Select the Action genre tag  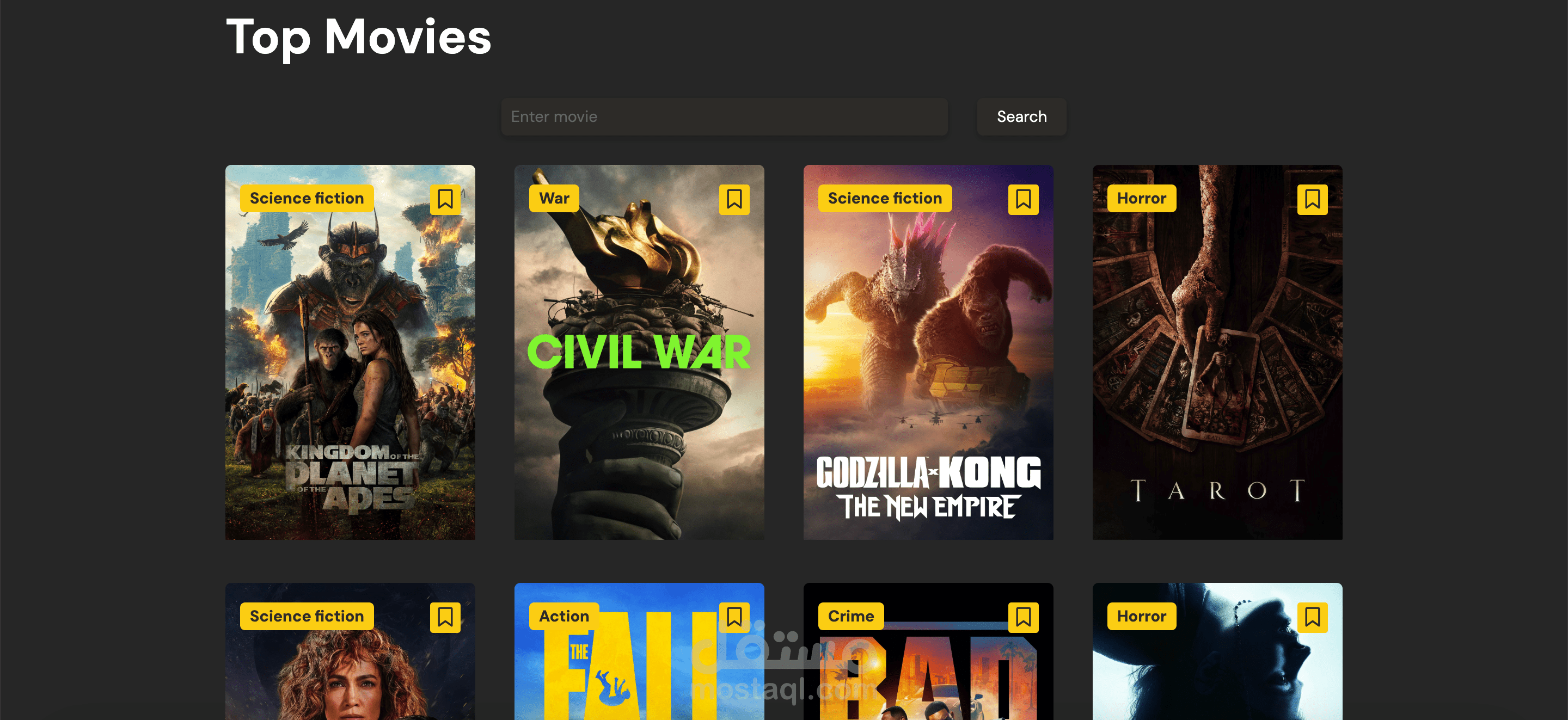[563, 616]
